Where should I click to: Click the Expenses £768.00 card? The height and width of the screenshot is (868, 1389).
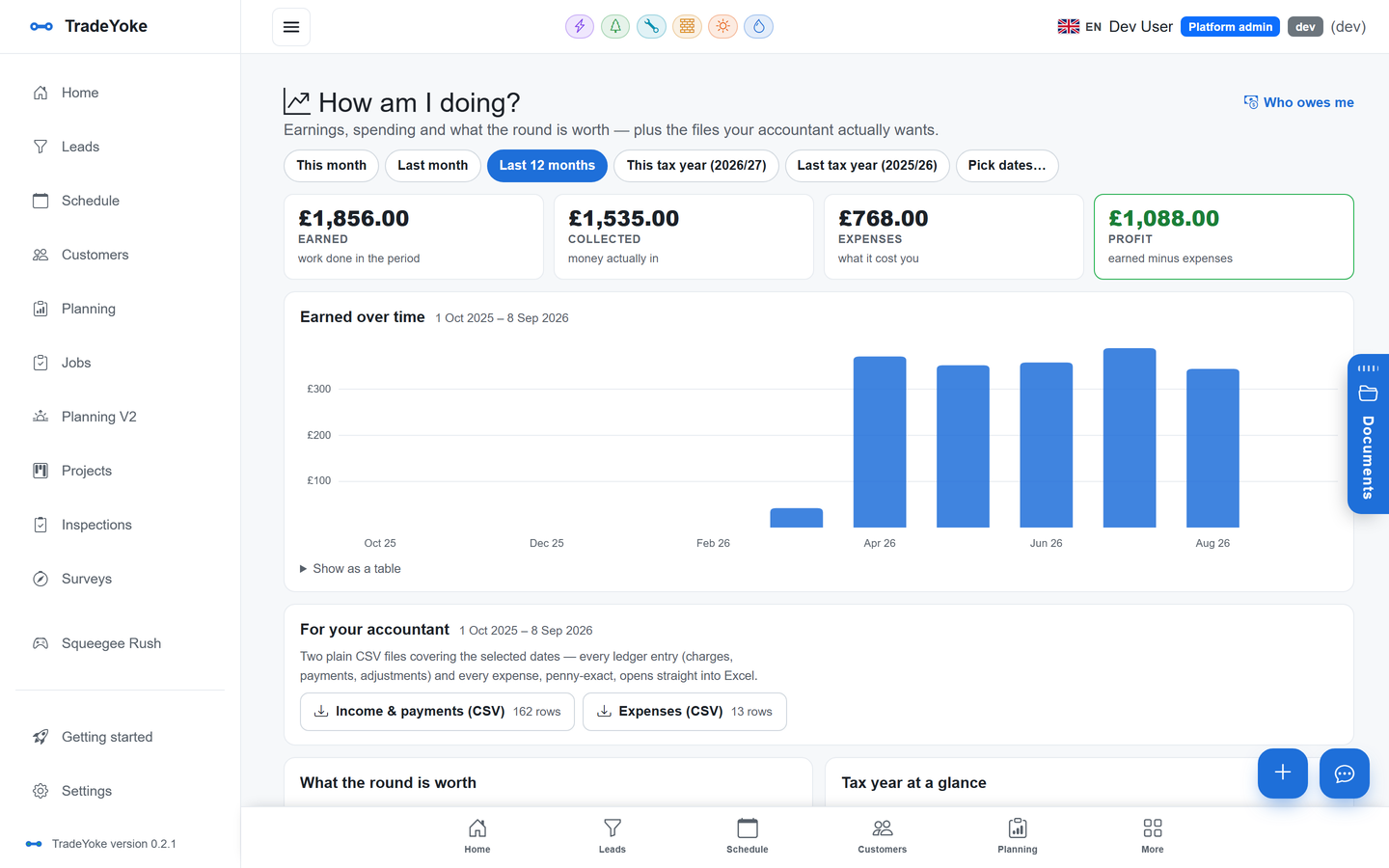(954, 237)
